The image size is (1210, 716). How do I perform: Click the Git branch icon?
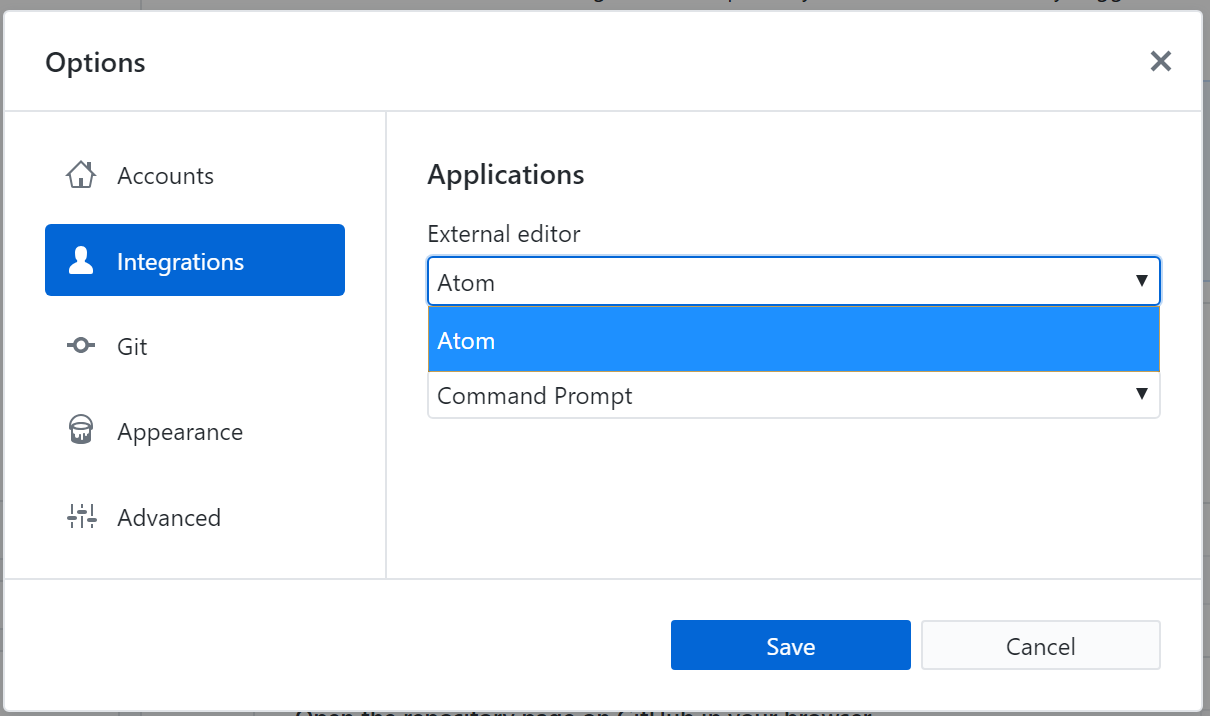pos(80,345)
